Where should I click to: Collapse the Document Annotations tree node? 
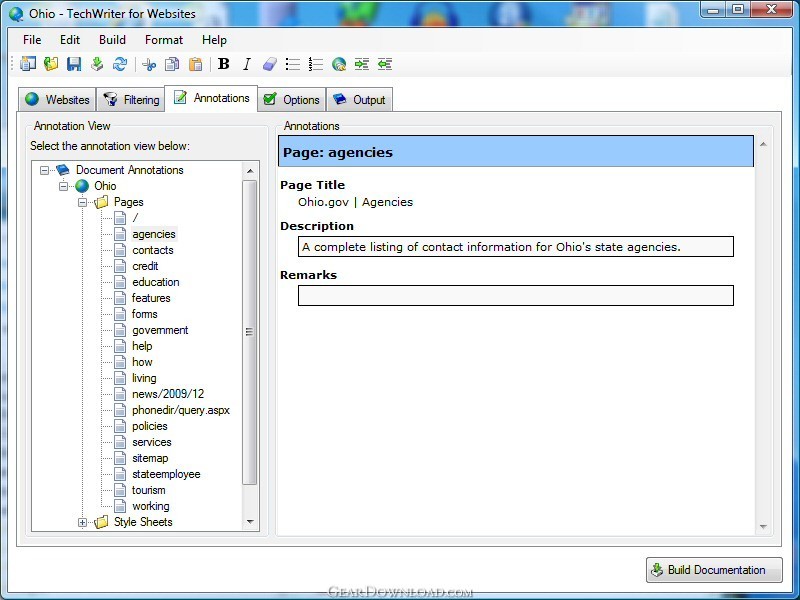[x=44, y=170]
